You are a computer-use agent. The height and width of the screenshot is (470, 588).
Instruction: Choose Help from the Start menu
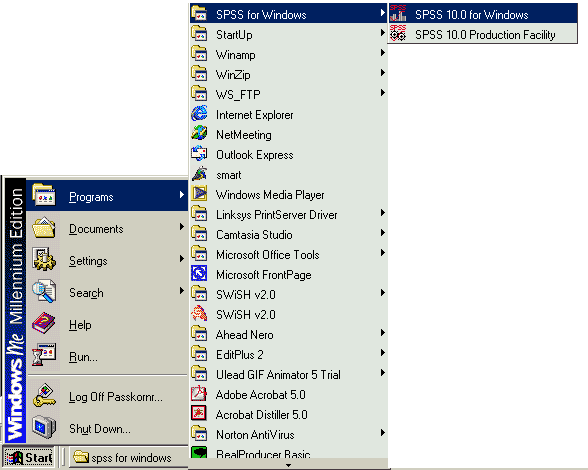107,324
